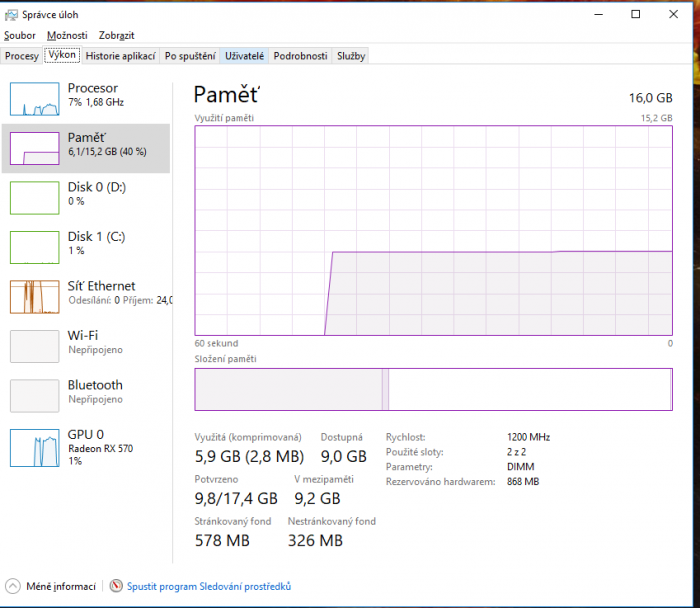The height and width of the screenshot is (608, 700).
Task: Switch to the Služby tab
Action: pos(351,56)
